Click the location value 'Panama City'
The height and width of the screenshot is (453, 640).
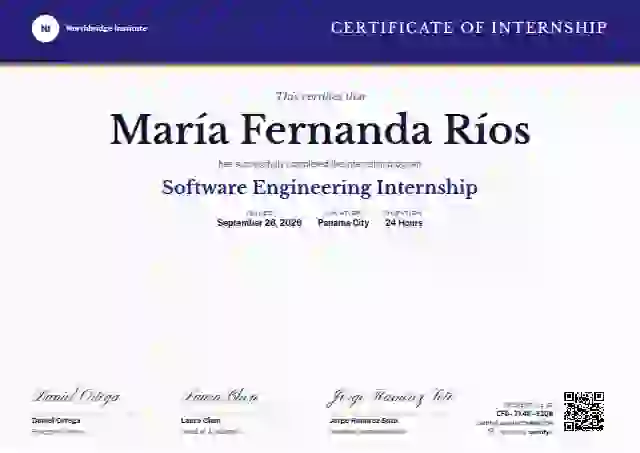click(x=343, y=223)
